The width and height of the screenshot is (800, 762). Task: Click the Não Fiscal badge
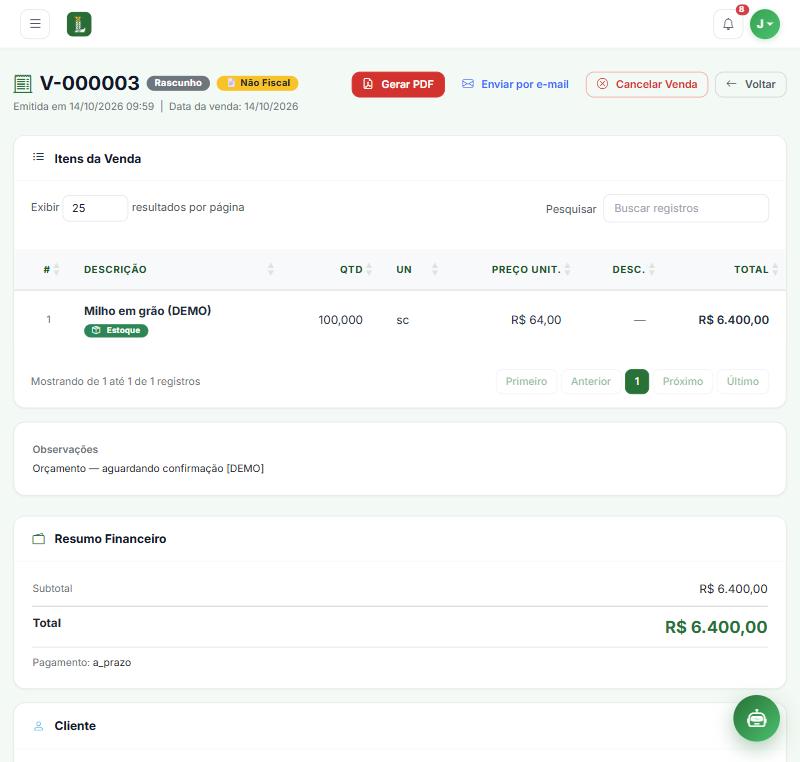[258, 83]
